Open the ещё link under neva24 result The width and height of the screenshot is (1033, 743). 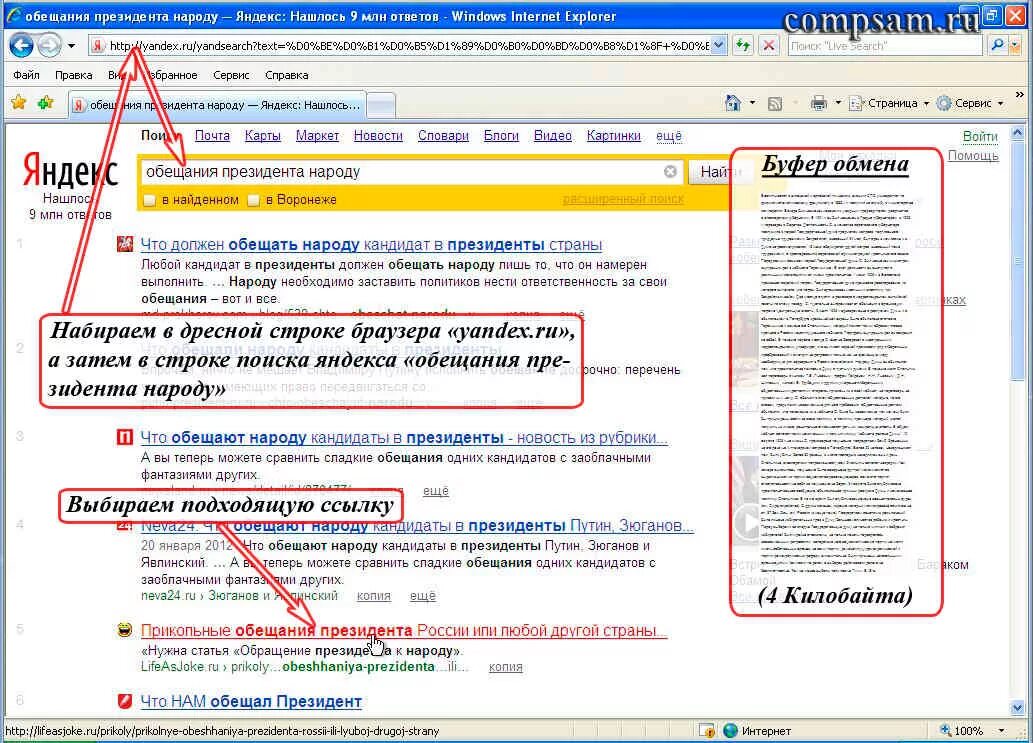pos(422,596)
